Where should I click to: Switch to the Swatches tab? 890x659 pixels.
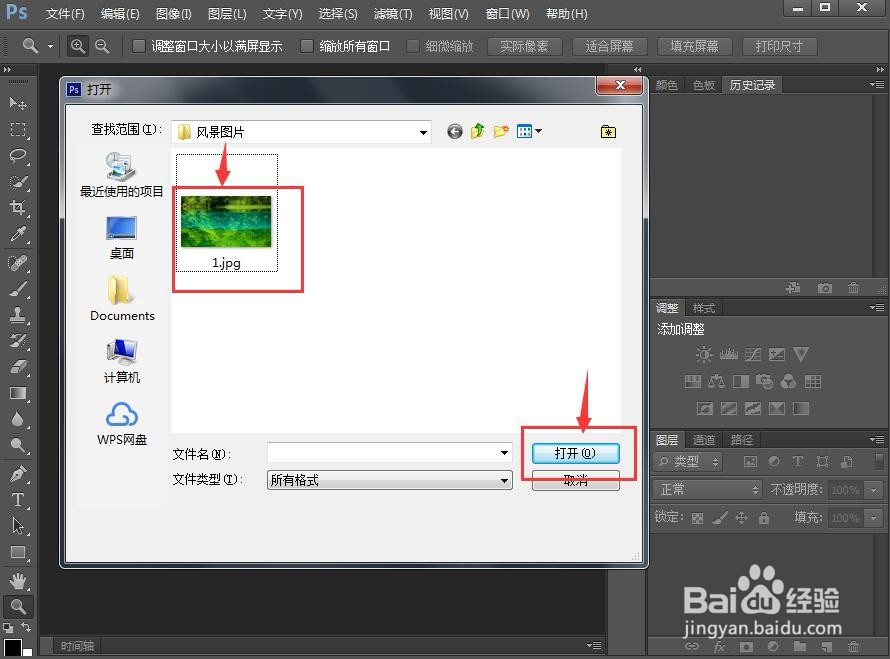coord(703,85)
